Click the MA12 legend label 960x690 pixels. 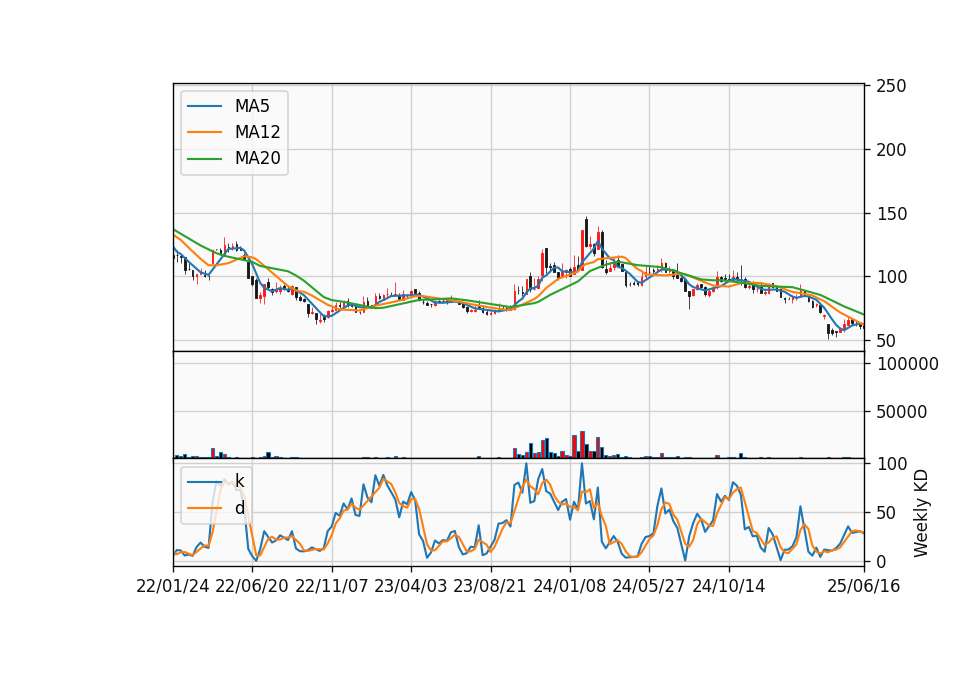coord(257,132)
